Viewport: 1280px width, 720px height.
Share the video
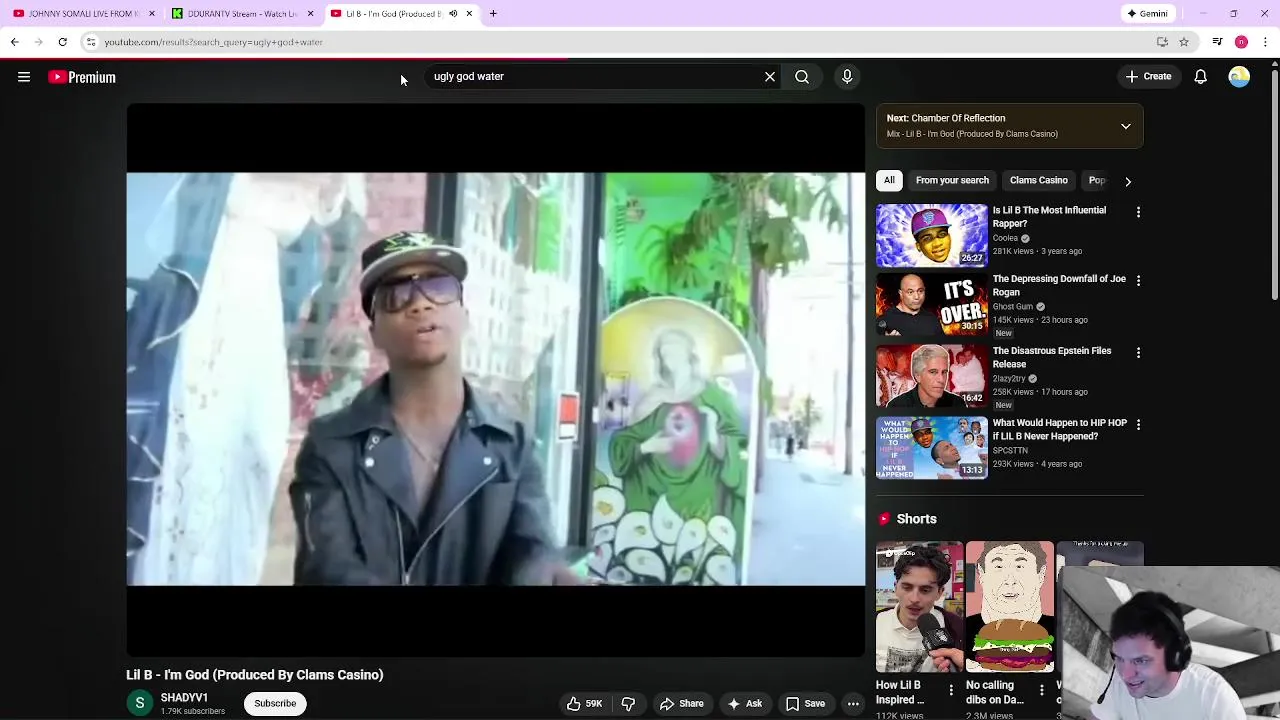coord(681,703)
